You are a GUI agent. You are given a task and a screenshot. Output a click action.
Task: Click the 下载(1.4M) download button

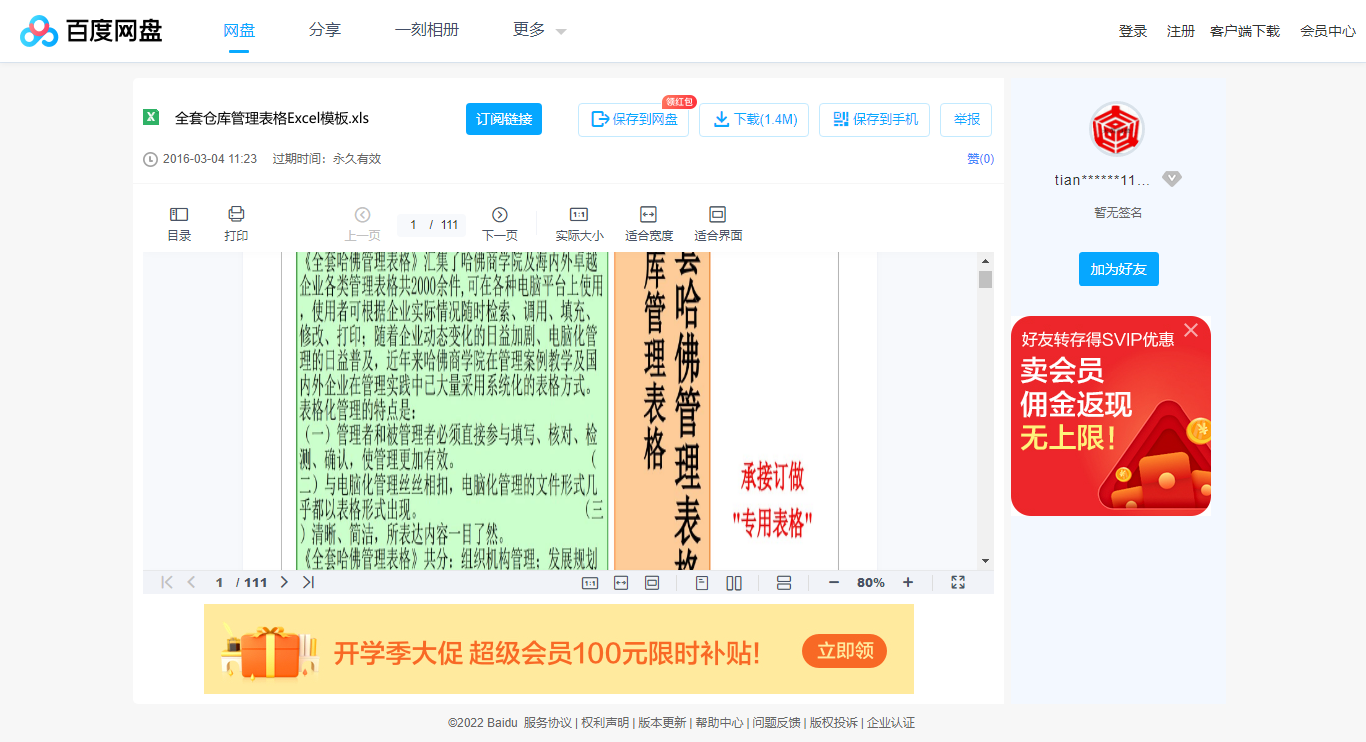click(753, 119)
